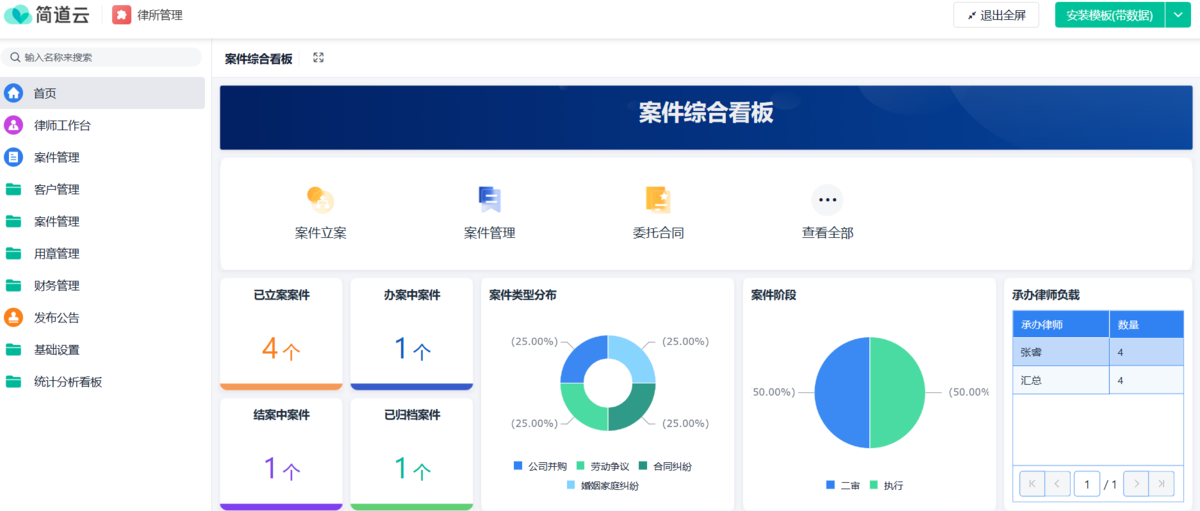1200x511 pixels.
Task: Go to first page of lawyer table
Action: tap(1032, 484)
